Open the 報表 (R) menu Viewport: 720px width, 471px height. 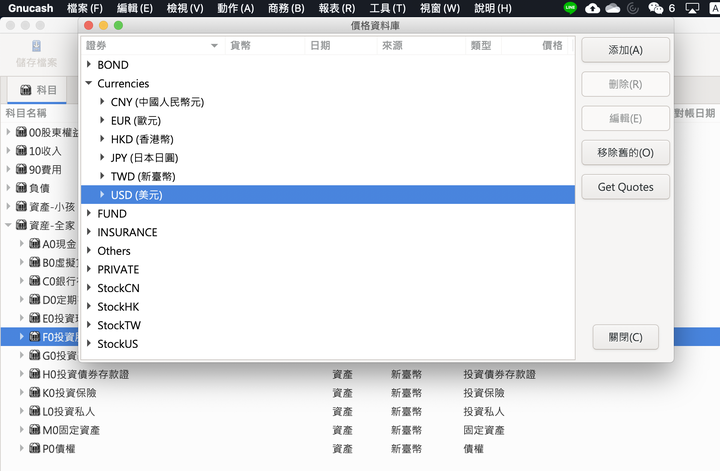click(x=337, y=8)
